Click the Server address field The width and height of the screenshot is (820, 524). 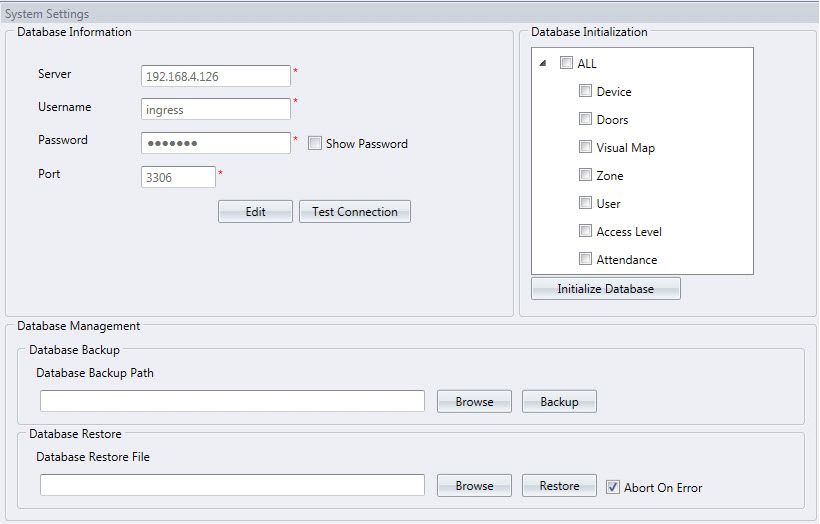tap(215, 76)
